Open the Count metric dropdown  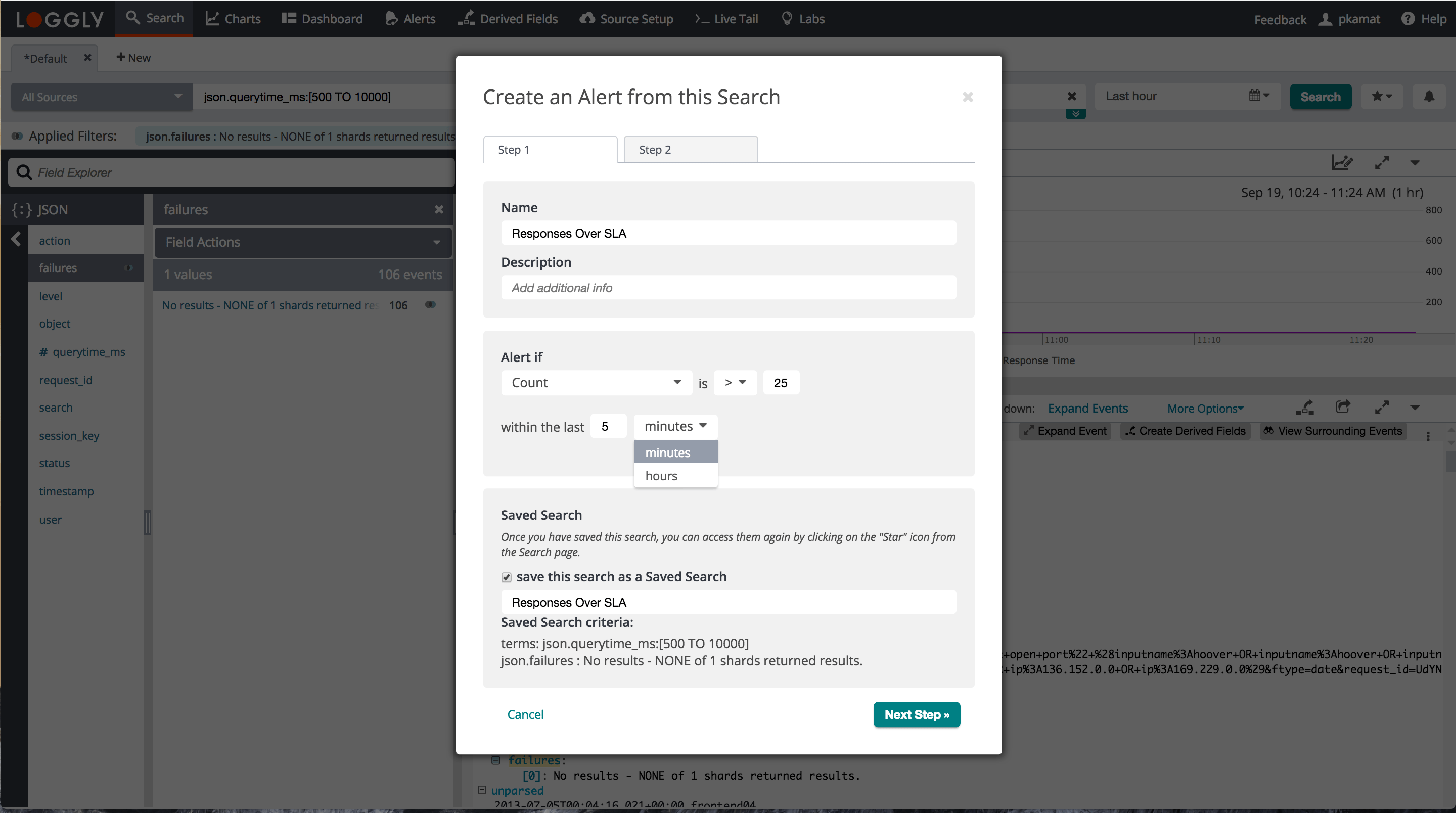point(596,383)
